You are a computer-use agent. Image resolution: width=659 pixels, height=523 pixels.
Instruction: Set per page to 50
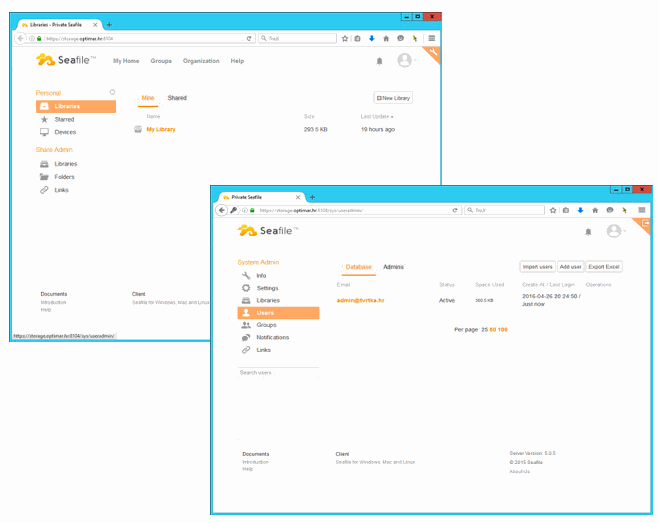[x=493, y=330]
